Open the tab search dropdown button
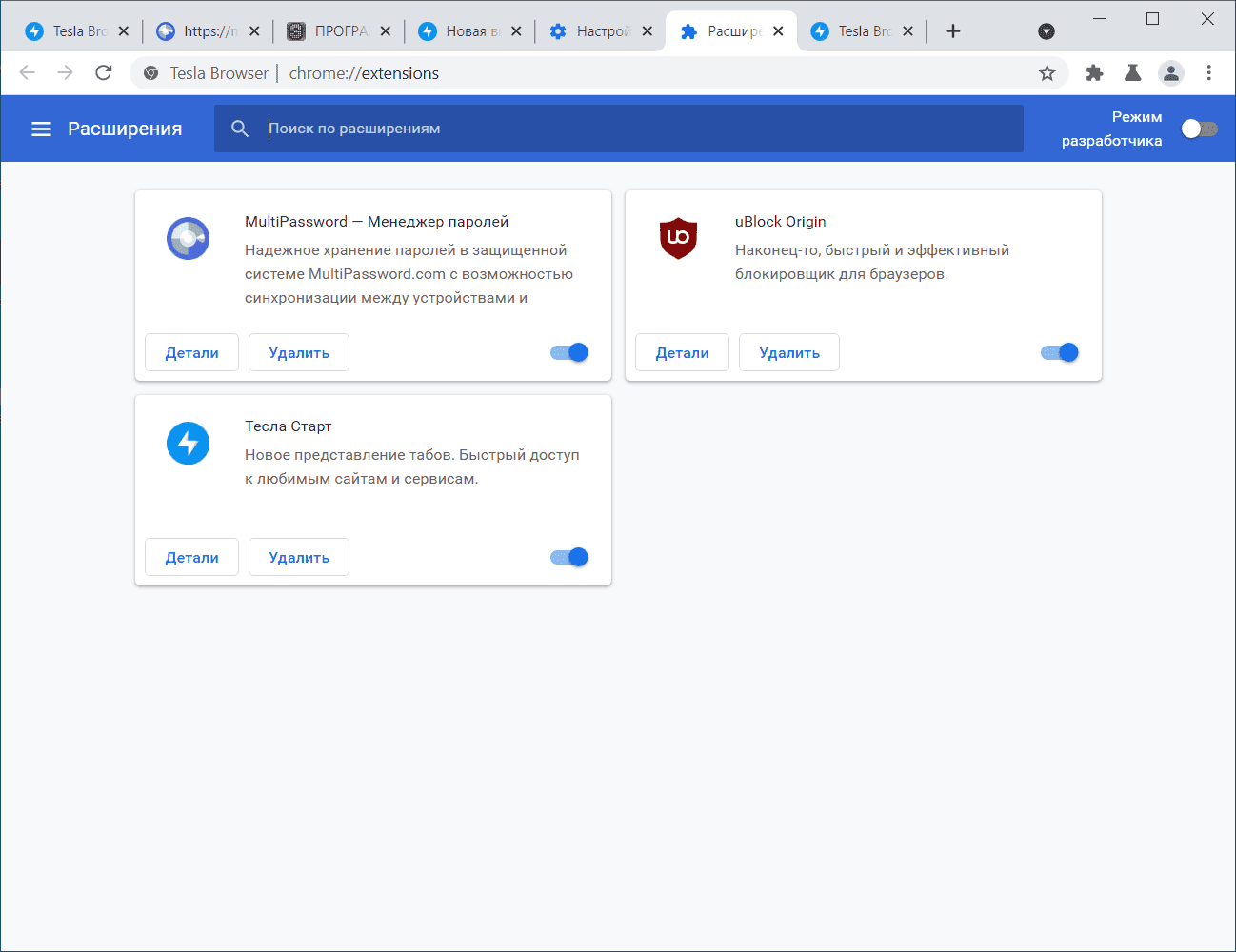Viewport: 1236px width, 952px height. 1046,31
